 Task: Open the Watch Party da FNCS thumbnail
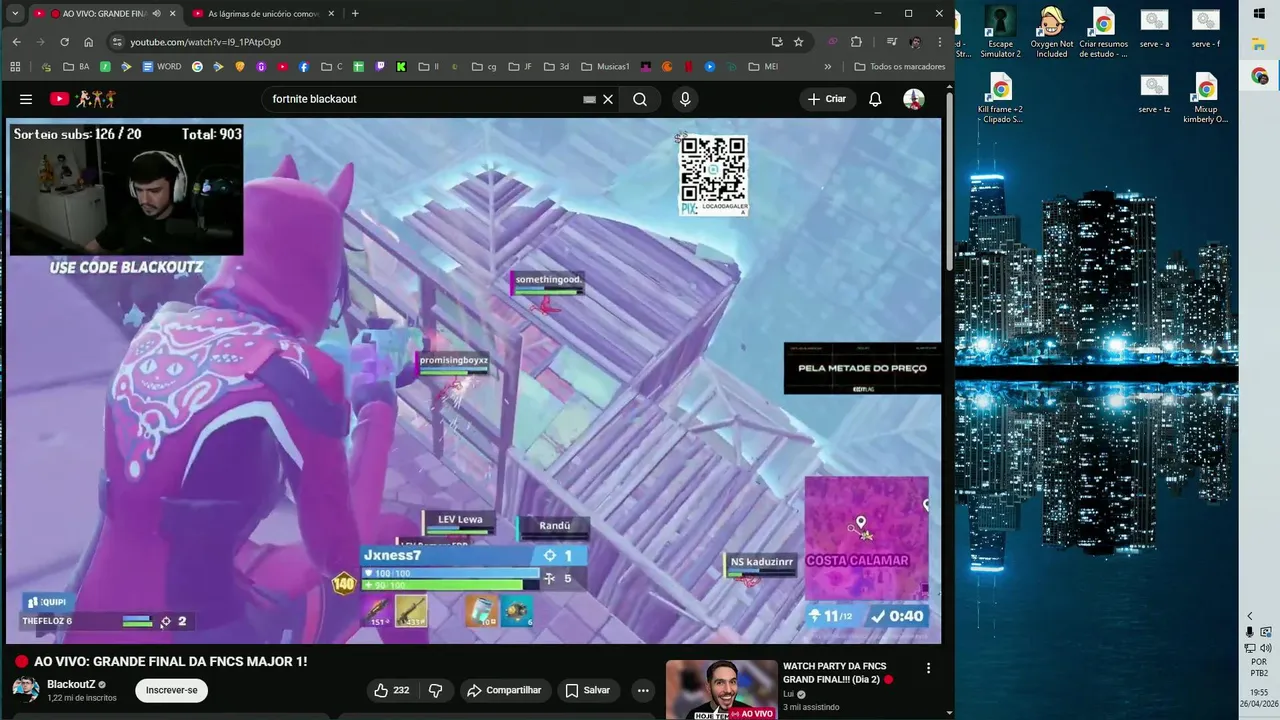(x=721, y=689)
